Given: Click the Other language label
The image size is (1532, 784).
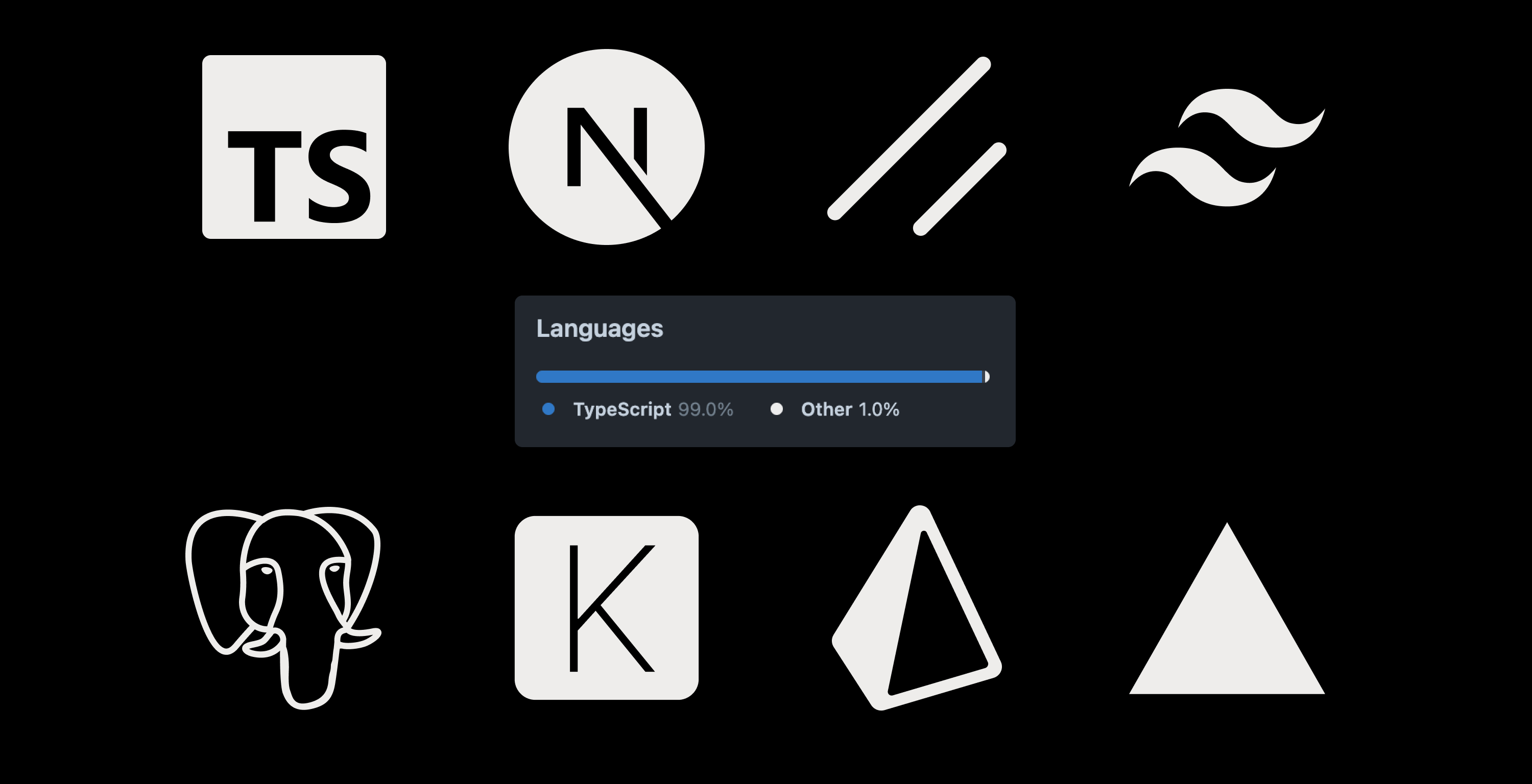Looking at the screenshot, I should tap(827, 409).
